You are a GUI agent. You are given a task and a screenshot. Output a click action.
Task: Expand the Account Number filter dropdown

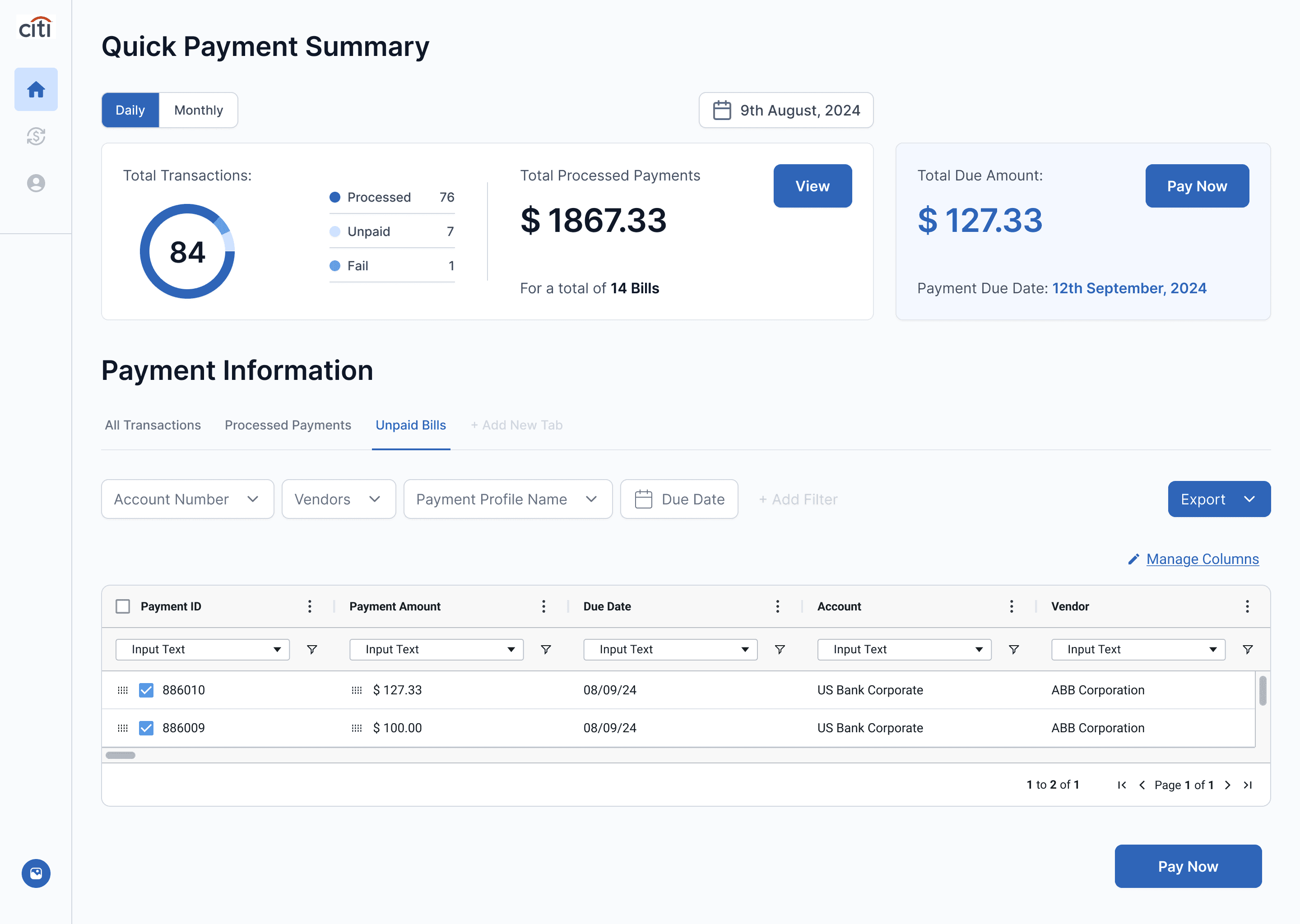(x=188, y=499)
